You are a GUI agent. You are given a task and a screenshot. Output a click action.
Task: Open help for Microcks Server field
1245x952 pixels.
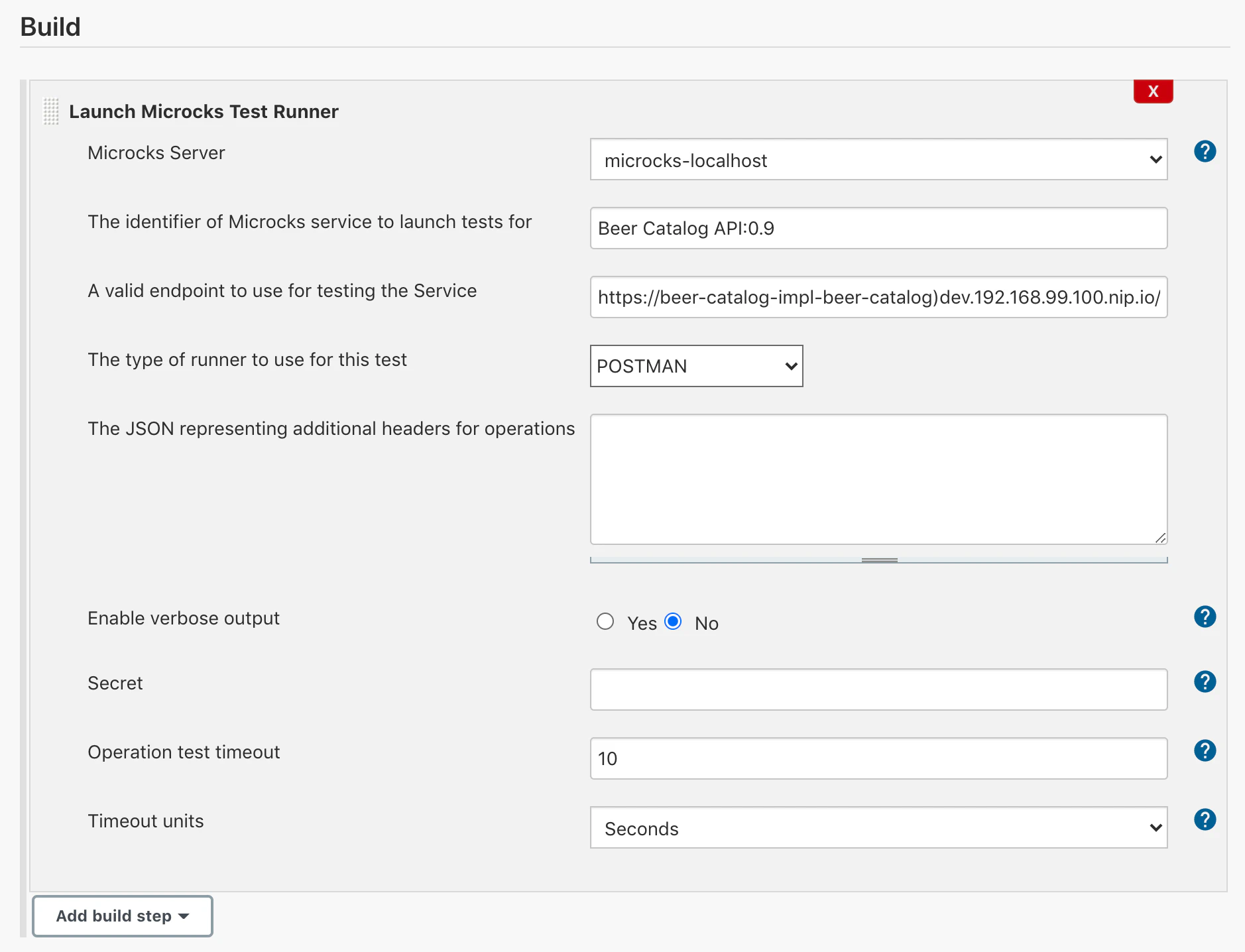tap(1205, 152)
